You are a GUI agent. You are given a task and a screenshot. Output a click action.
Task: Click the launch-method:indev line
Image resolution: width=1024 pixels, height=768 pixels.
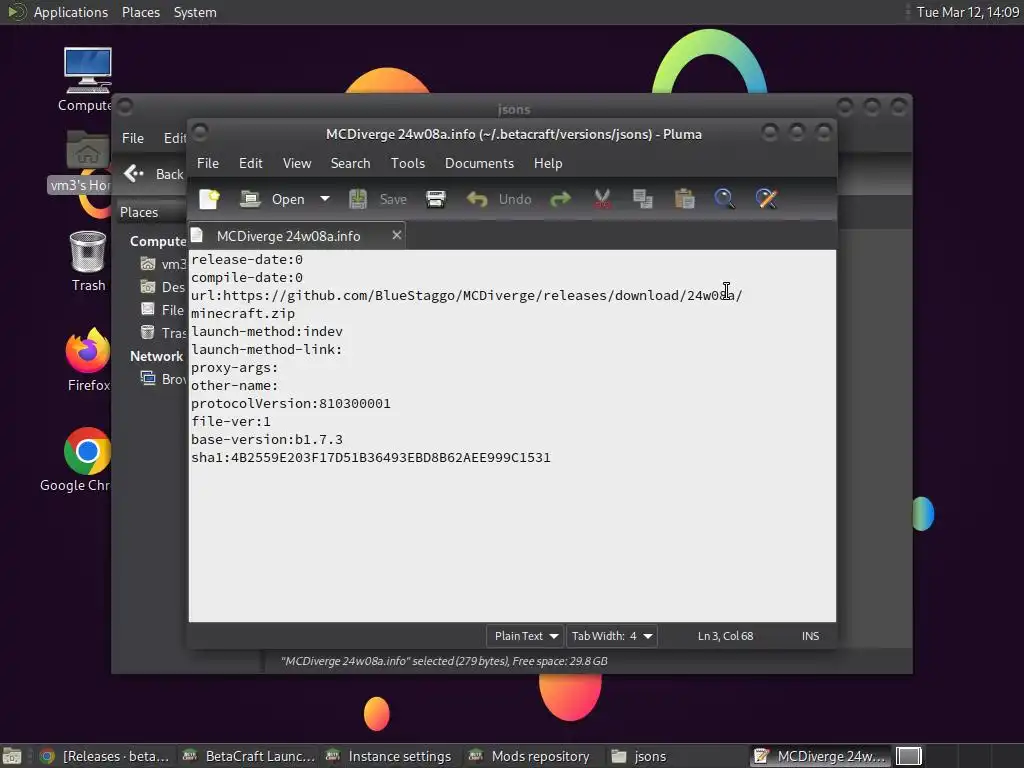click(x=266, y=332)
